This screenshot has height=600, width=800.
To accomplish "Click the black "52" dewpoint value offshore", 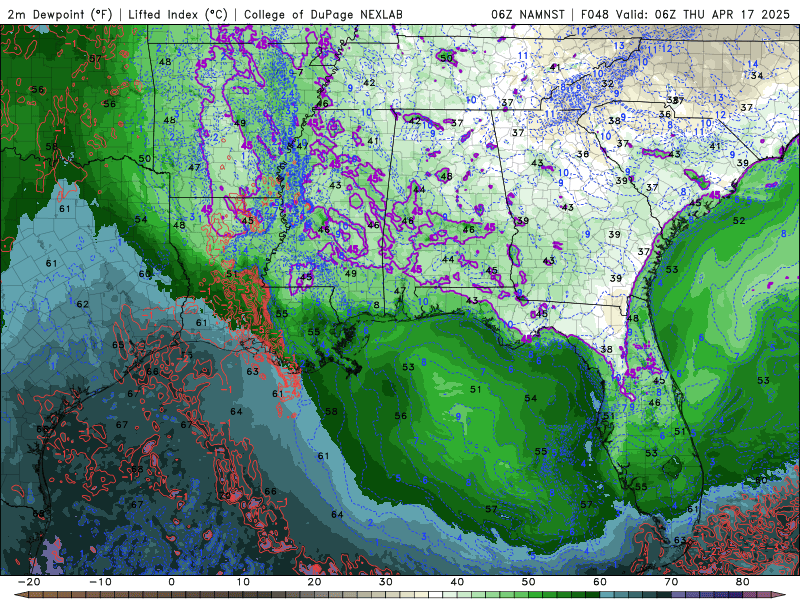I will coord(739,220).
